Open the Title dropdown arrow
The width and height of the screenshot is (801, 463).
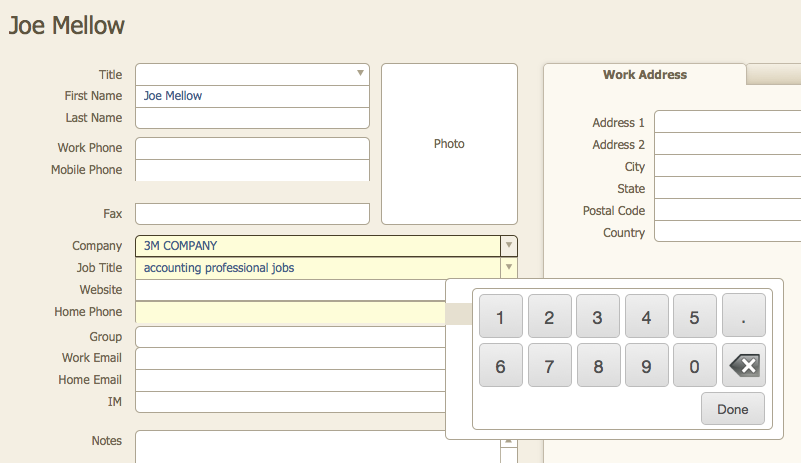(x=360, y=74)
